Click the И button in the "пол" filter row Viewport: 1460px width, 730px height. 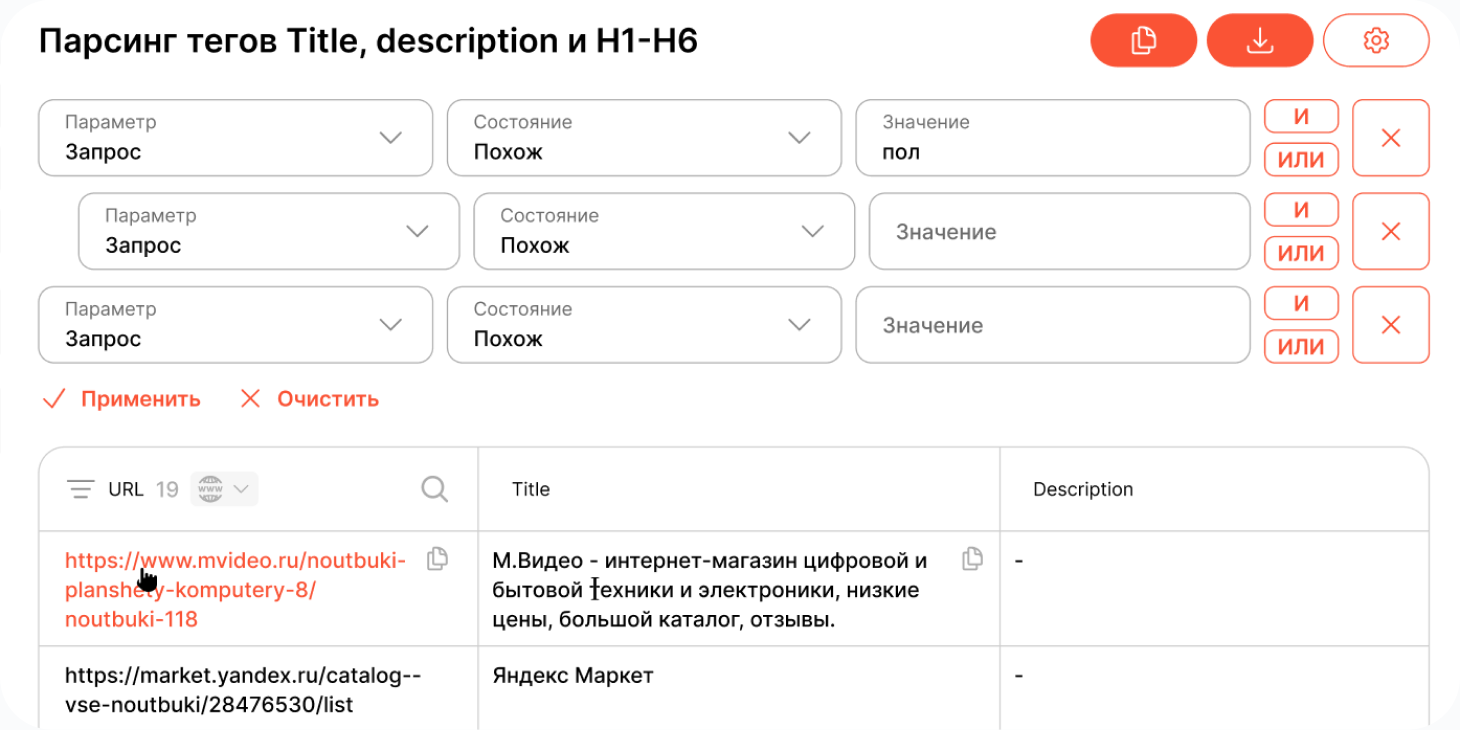[1301, 116]
